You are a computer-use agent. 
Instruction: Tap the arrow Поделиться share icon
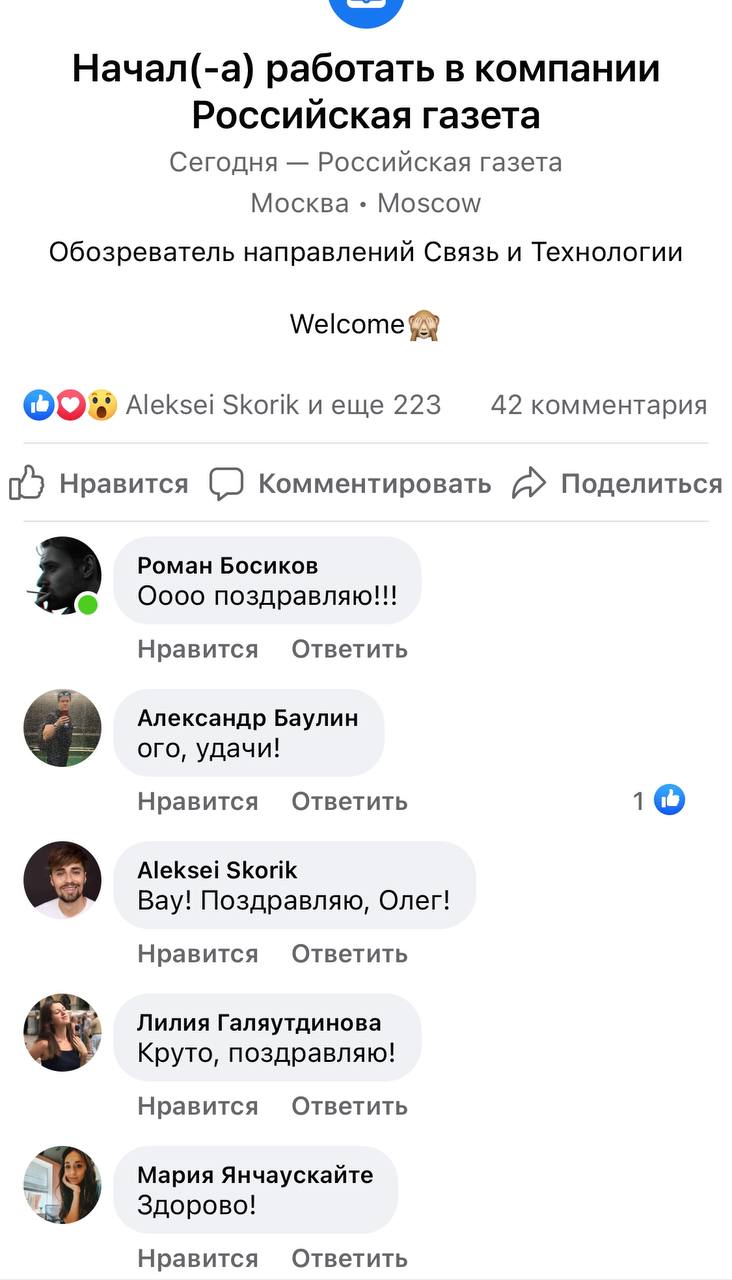tap(528, 484)
